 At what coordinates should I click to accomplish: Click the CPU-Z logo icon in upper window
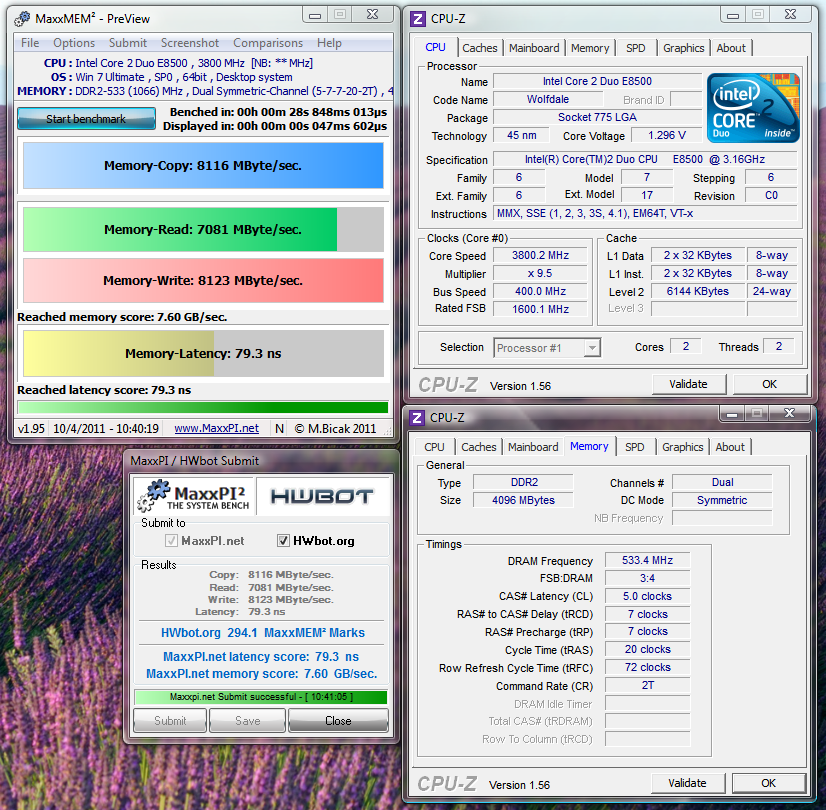pos(418,19)
